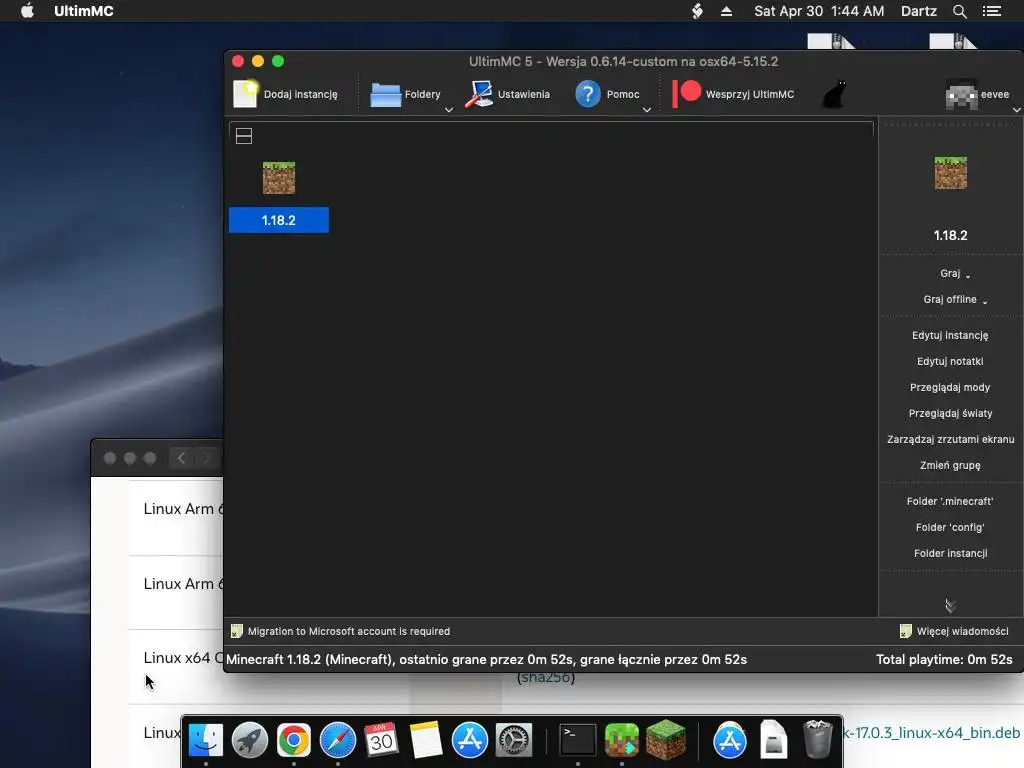This screenshot has height=768, width=1024.
Task: Expand the Pomoc dropdown arrow
Action: 647,110
